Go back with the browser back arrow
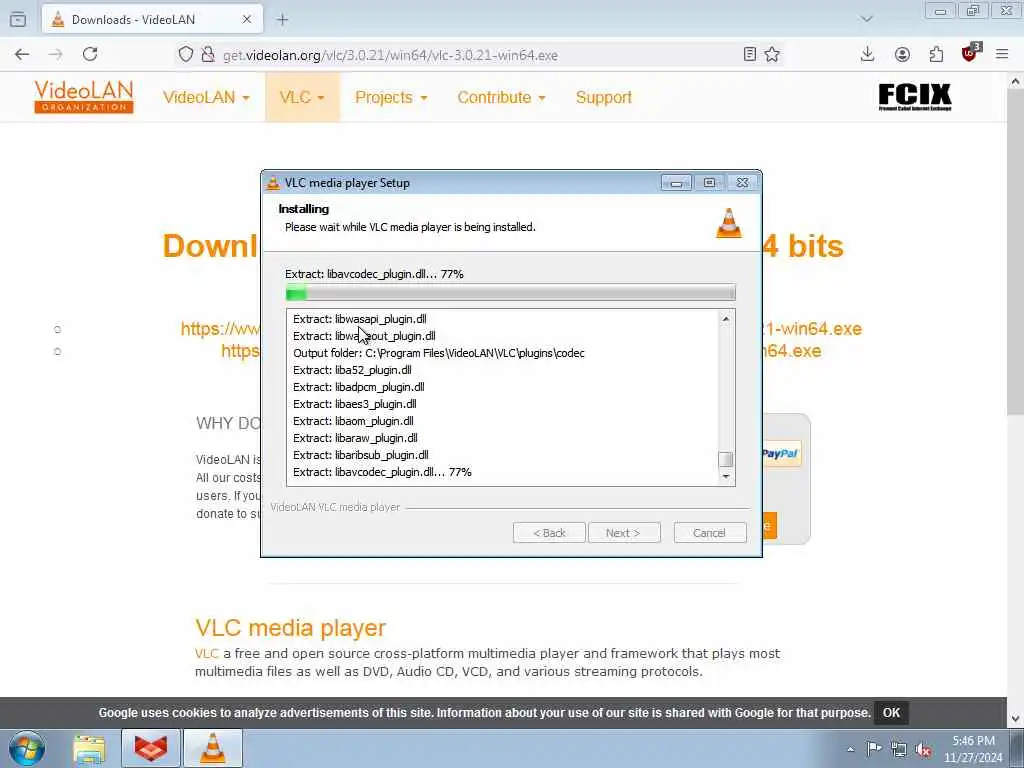 pos(22,55)
